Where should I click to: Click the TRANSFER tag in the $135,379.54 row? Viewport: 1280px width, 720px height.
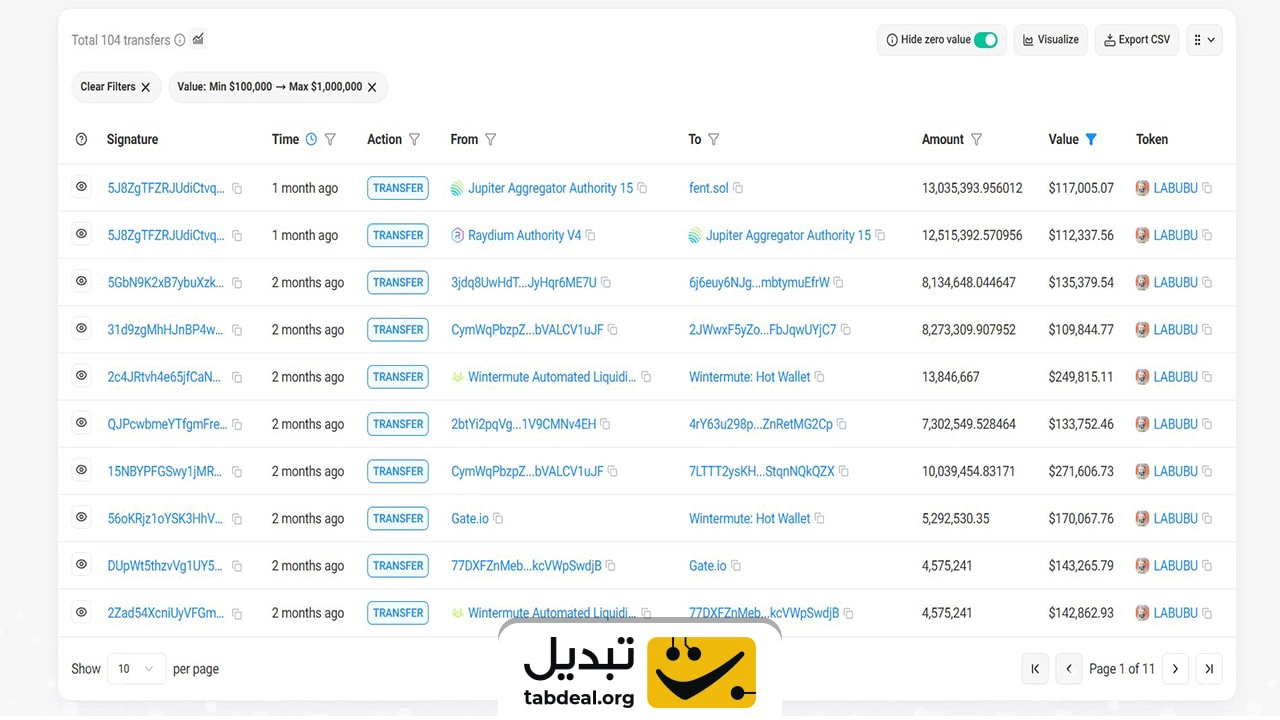pos(398,283)
